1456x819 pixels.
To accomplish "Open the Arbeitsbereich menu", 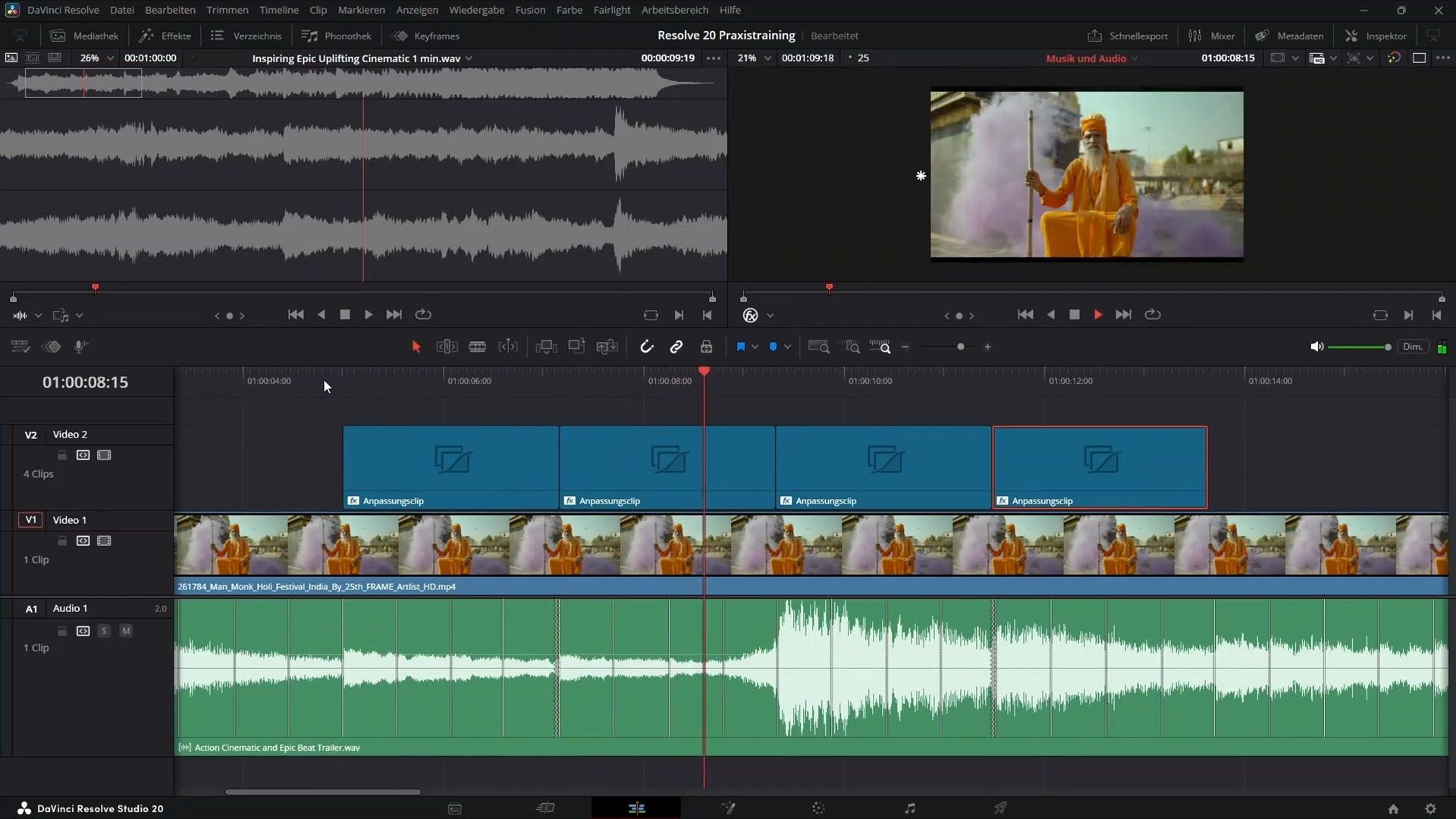I will [x=674, y=10].
